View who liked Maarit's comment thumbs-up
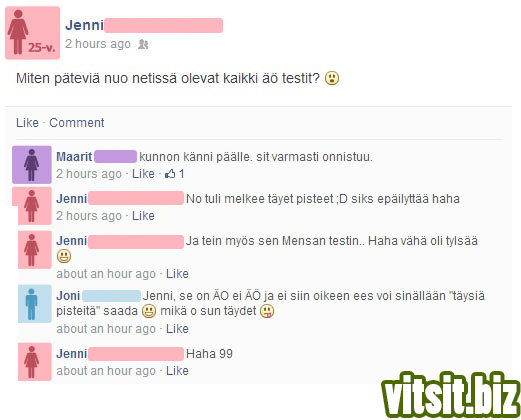 pyautogui.click(x=174, y=174)
